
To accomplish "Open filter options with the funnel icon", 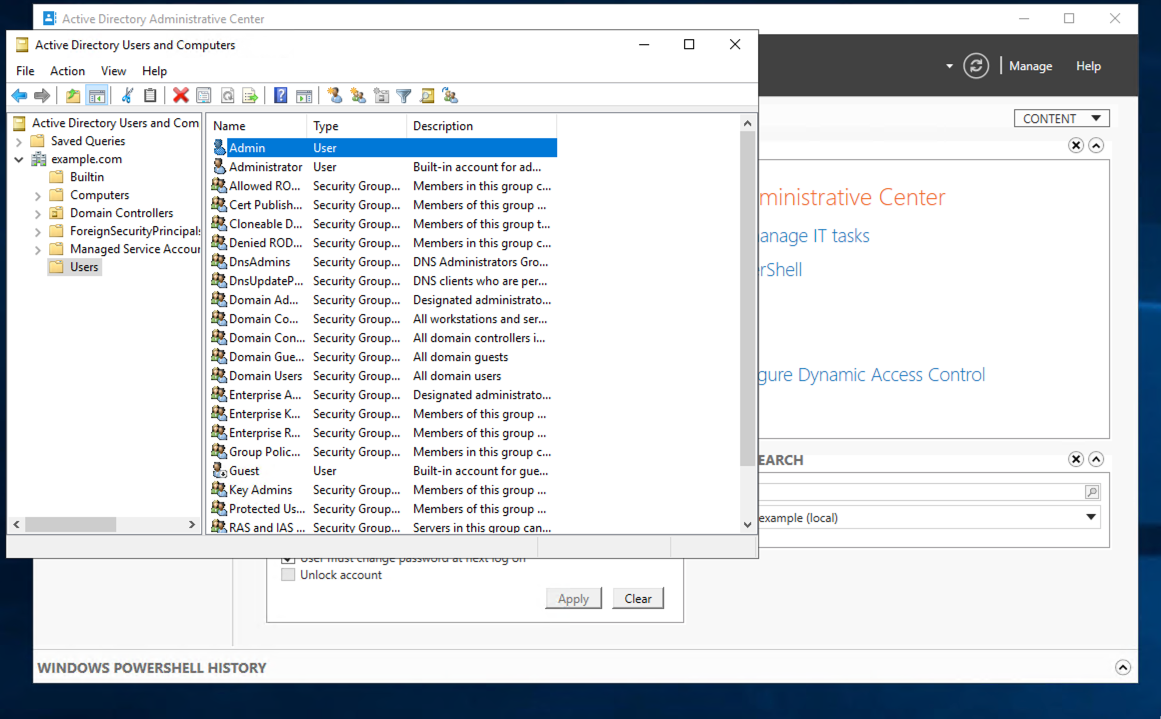I will (x=404, y=96).
